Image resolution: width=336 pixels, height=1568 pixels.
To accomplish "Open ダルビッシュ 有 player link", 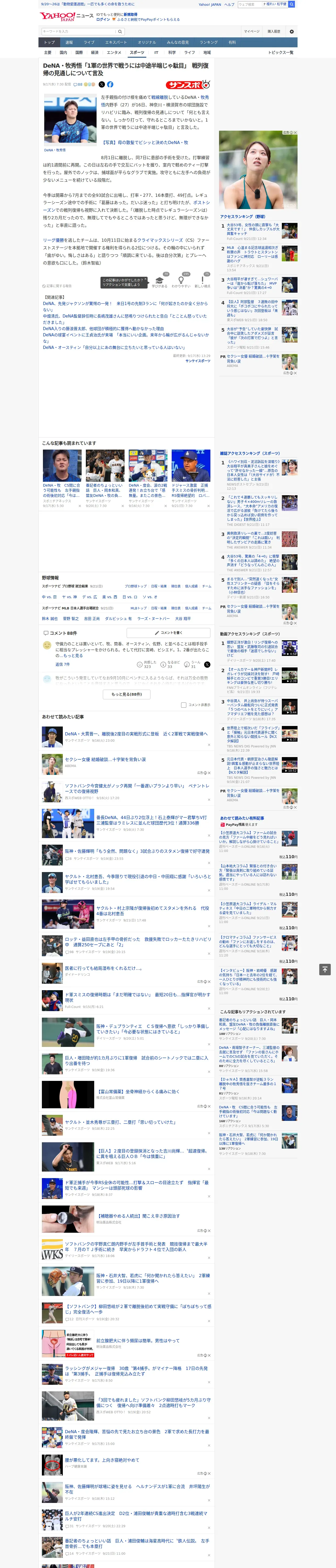I will pyautogui.click(x=118, y=618).
